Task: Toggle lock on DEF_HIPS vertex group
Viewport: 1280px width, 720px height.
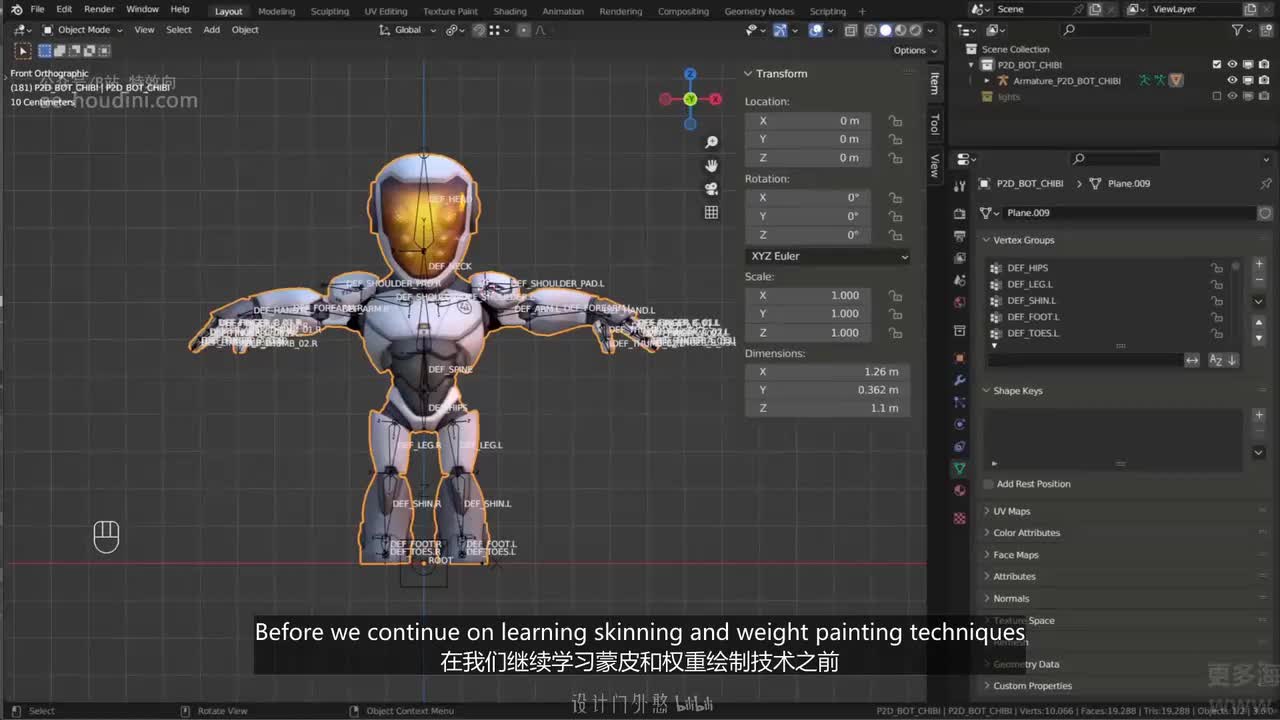Action: point(1217,268)
